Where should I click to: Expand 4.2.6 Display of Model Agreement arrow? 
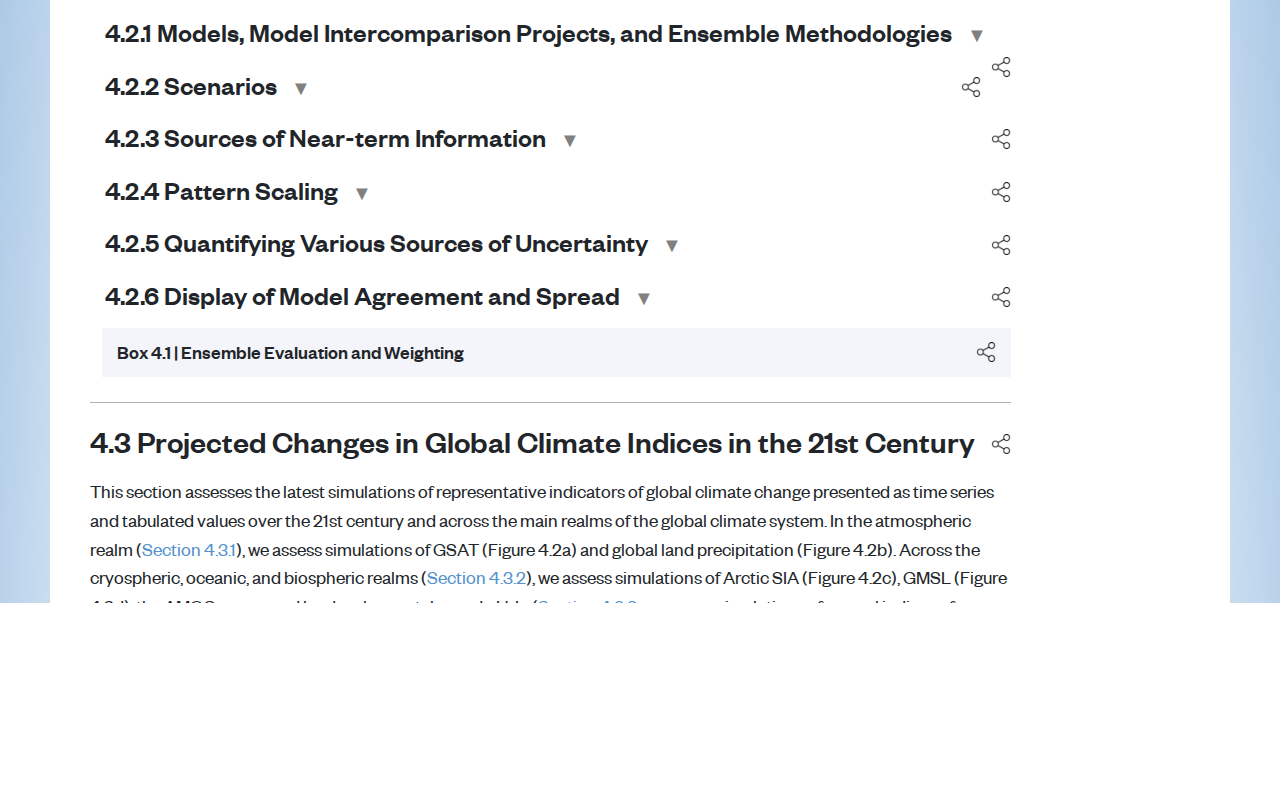click(644, 299)
